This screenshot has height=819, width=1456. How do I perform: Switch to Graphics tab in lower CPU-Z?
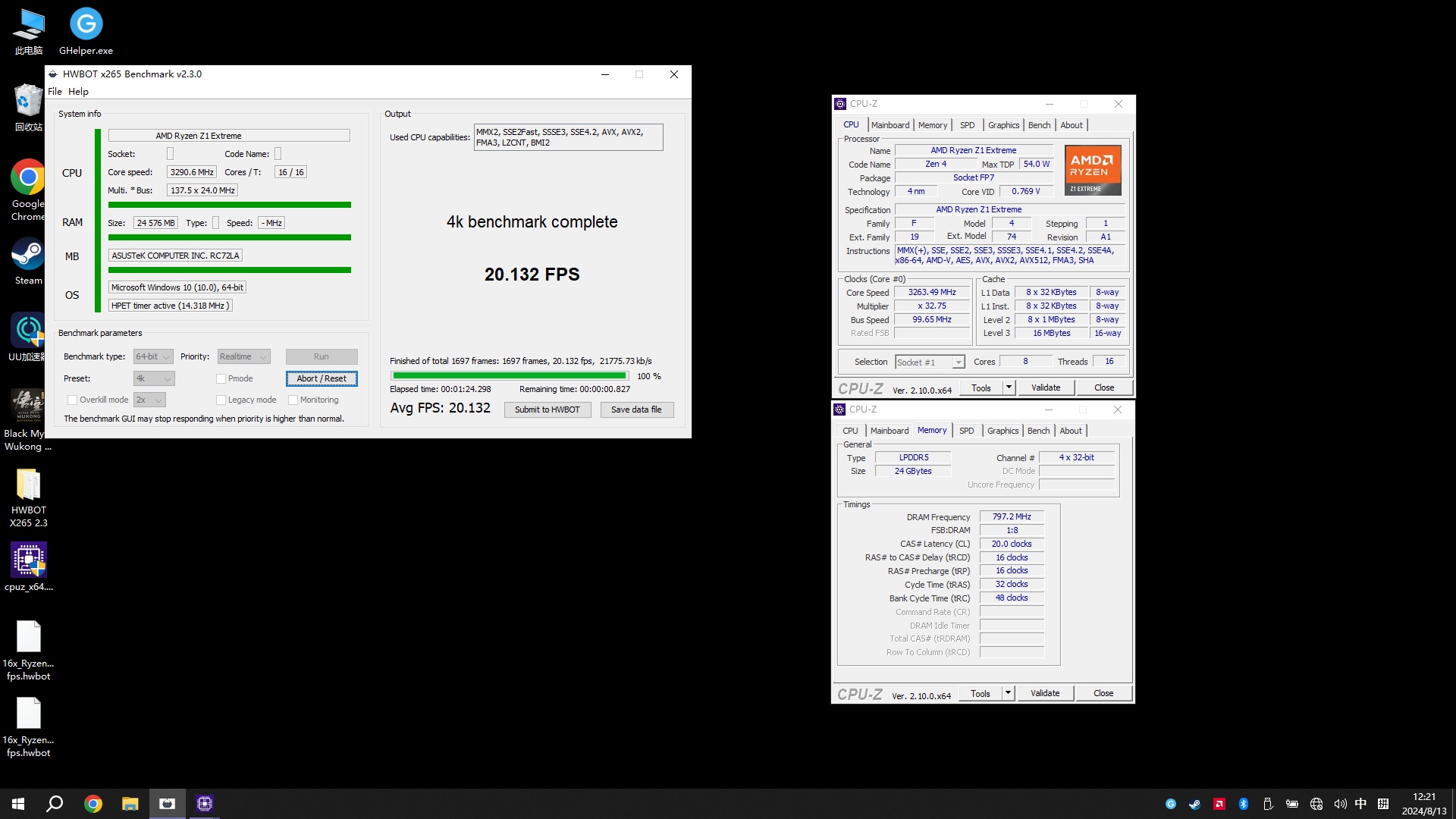click(x=1003, y=431)
